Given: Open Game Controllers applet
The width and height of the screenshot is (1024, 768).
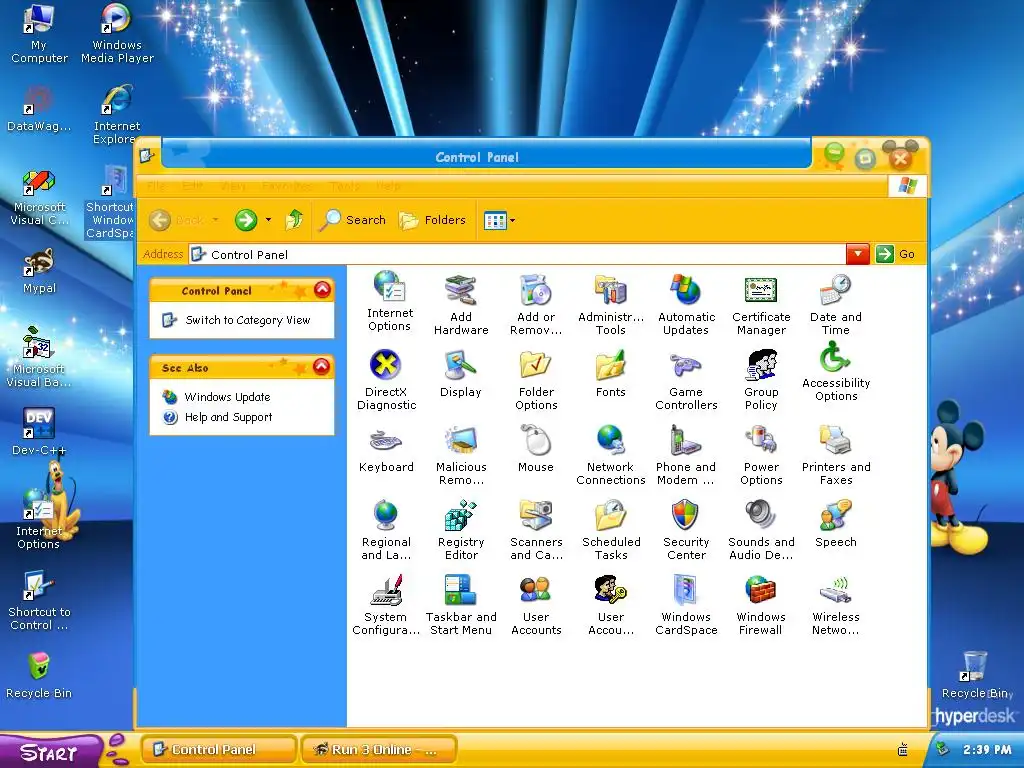Looking at the screenshot, I should click(x=686, y=380).
